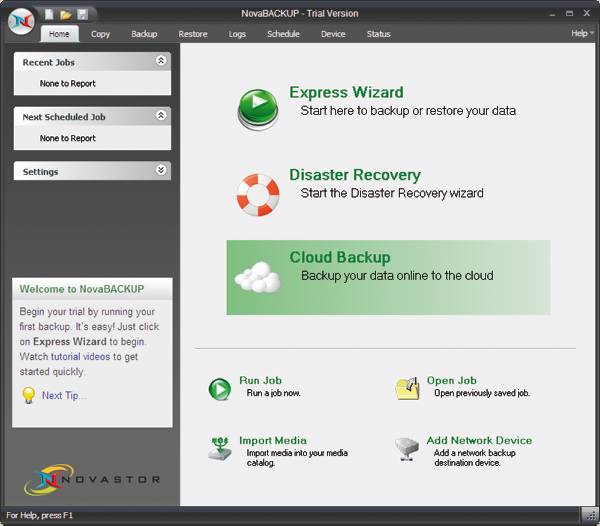Viewport: 600px width, 526px height.
Task: Click the Settings panel title
Action: pos(40,172)
